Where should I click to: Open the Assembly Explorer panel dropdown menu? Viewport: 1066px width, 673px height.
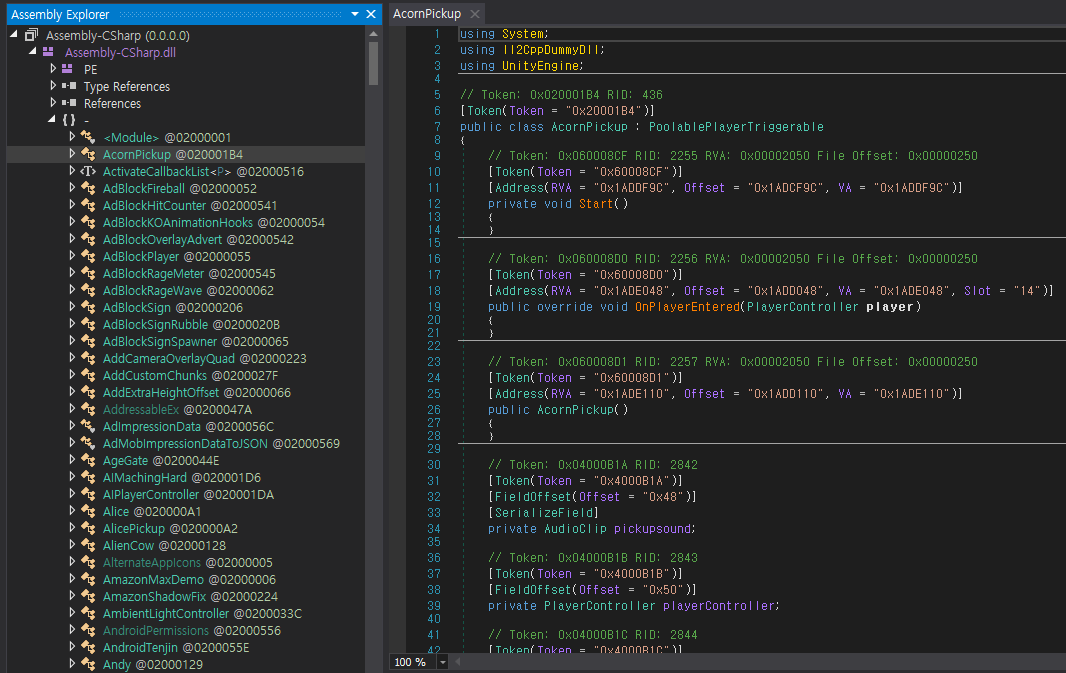(357, 13)
